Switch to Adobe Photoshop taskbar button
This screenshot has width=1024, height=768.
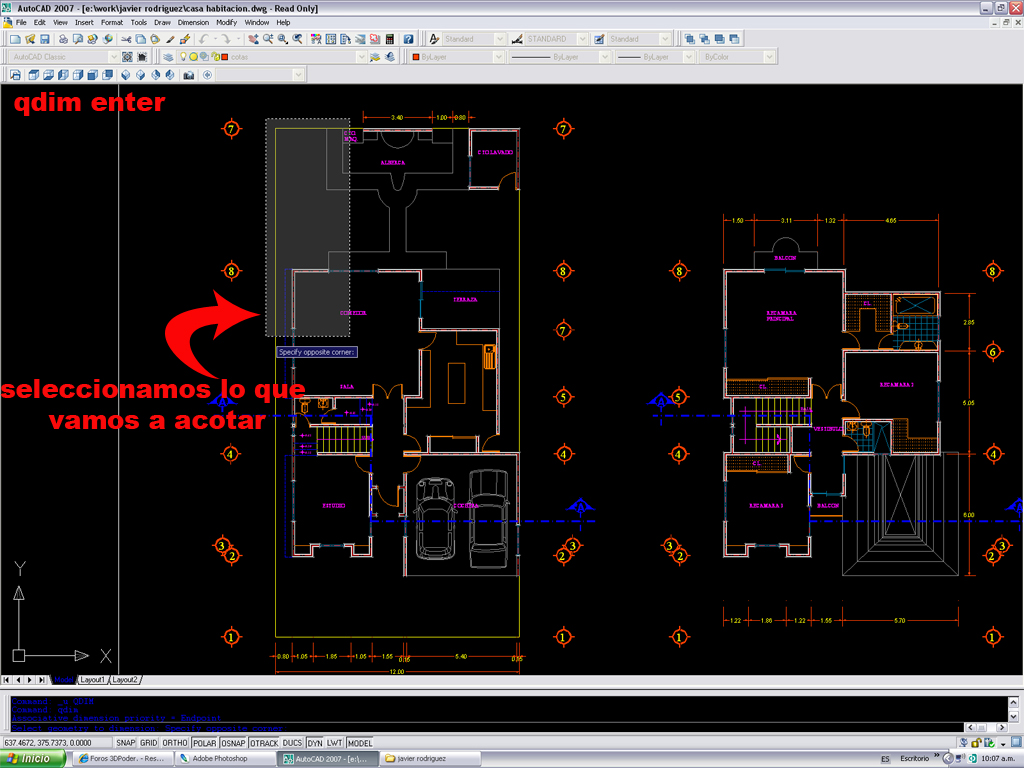(x=225, y=759)
